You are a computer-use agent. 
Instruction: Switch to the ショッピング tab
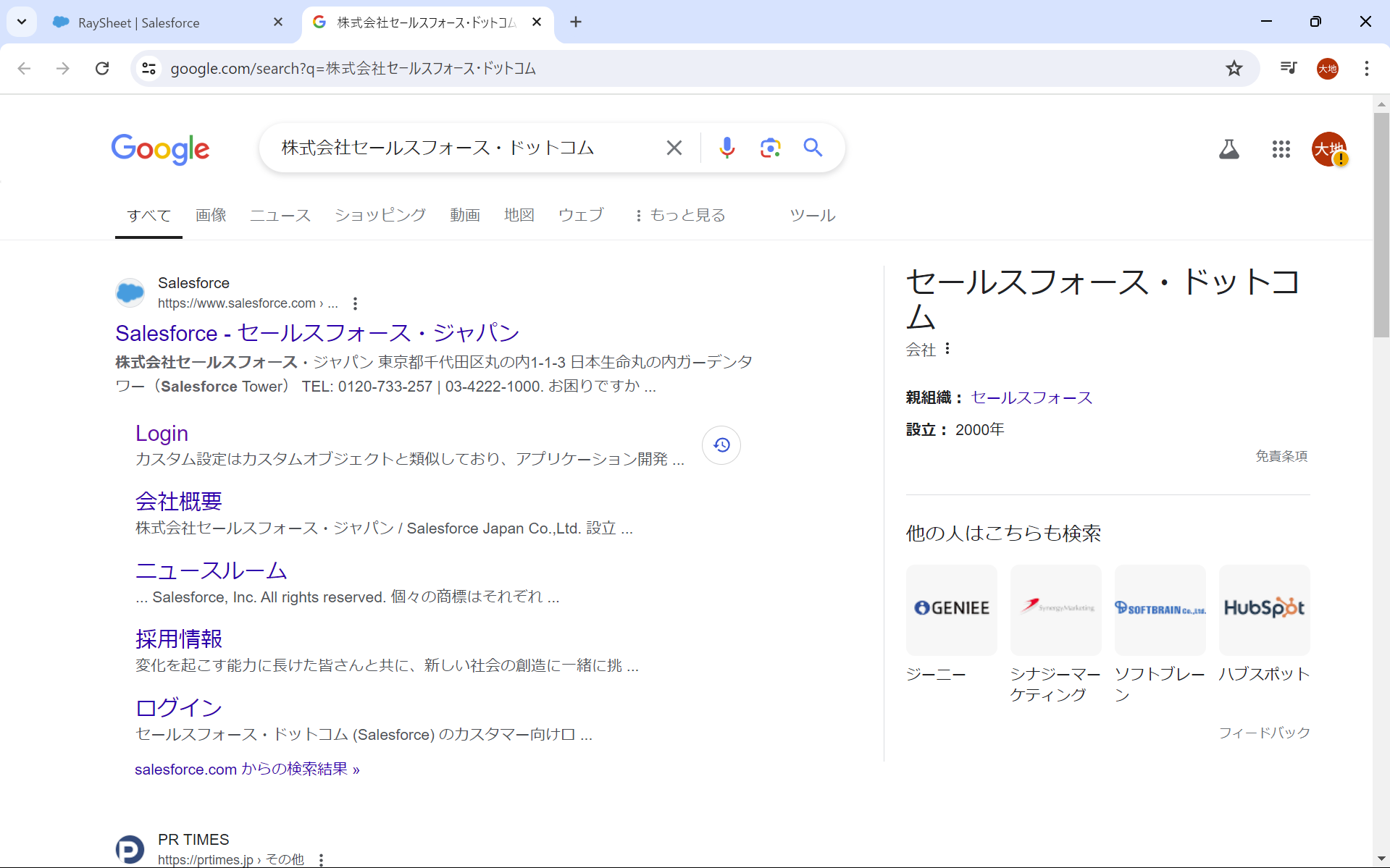pos(380,215)
